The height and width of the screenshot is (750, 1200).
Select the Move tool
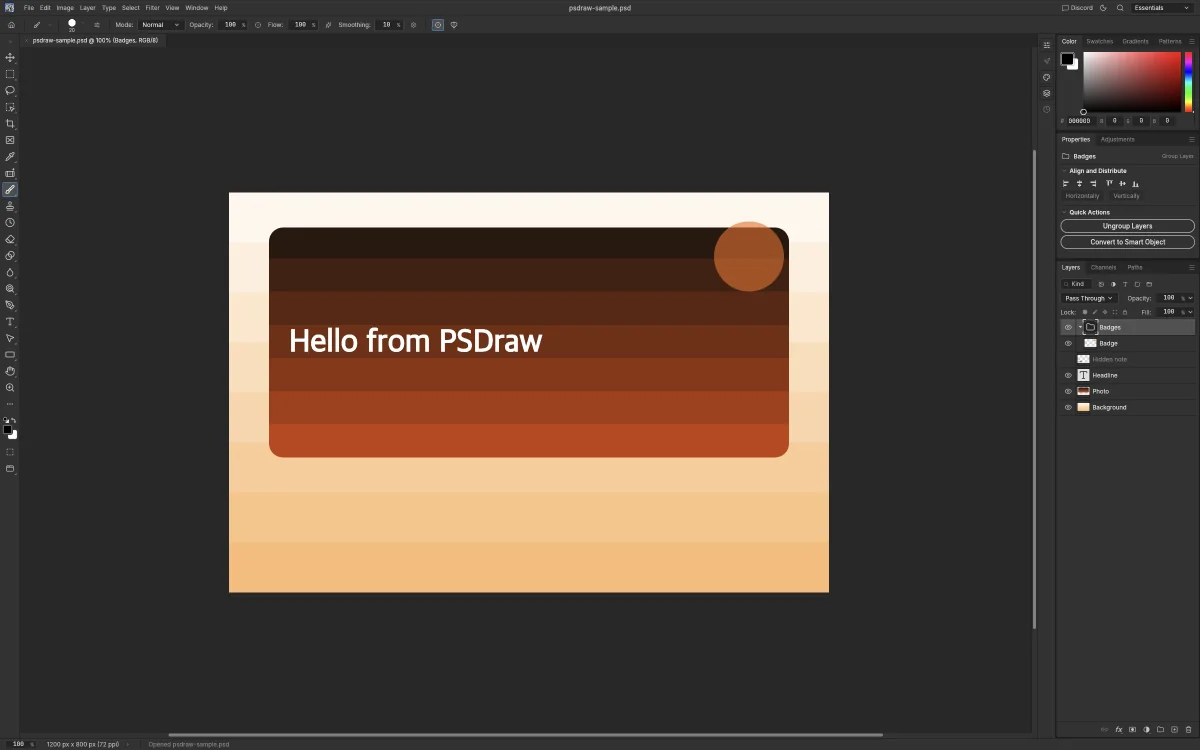(x=10, y=58)
